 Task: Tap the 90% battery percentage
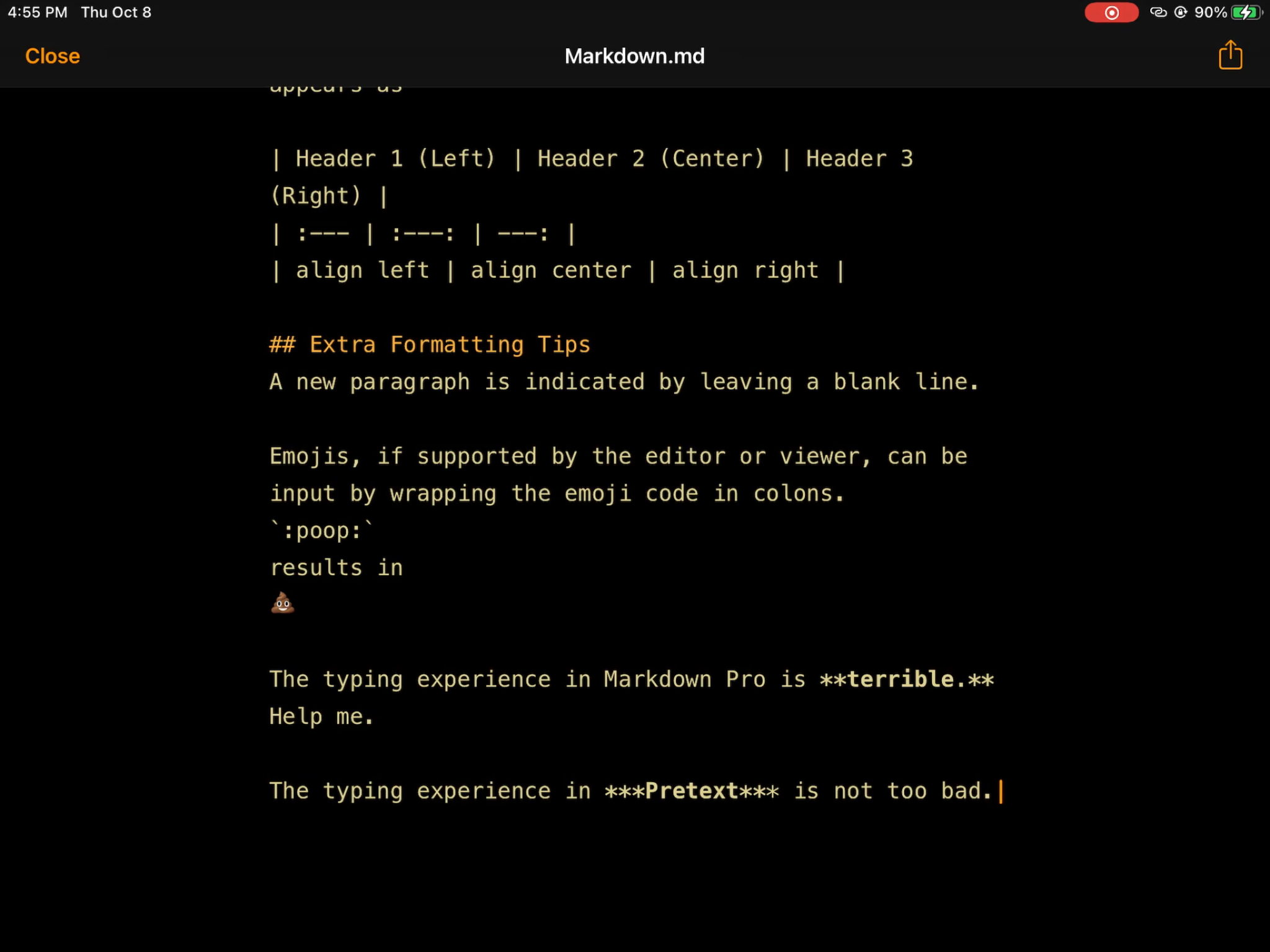pyautogui.click(x=1210, y=12)
